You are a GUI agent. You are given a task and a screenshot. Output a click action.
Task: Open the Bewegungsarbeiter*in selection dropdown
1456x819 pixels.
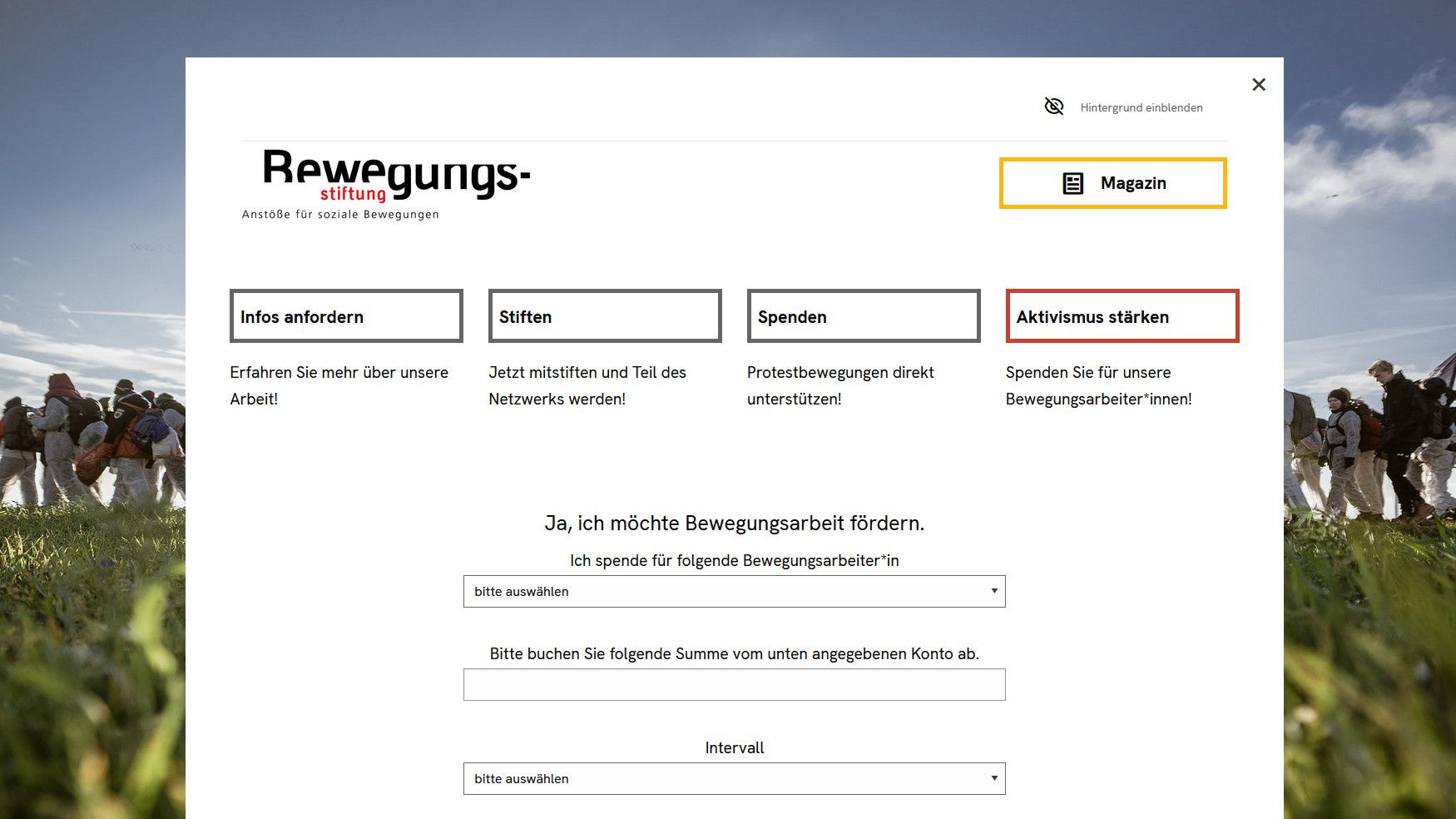tap(724, 592)
